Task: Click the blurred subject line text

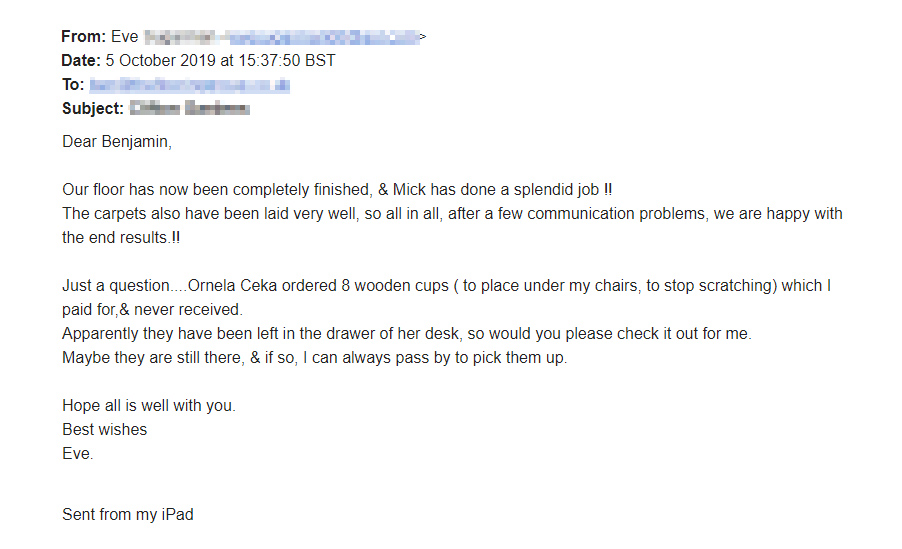Action: pyautogui.click(x=190, y=109)
